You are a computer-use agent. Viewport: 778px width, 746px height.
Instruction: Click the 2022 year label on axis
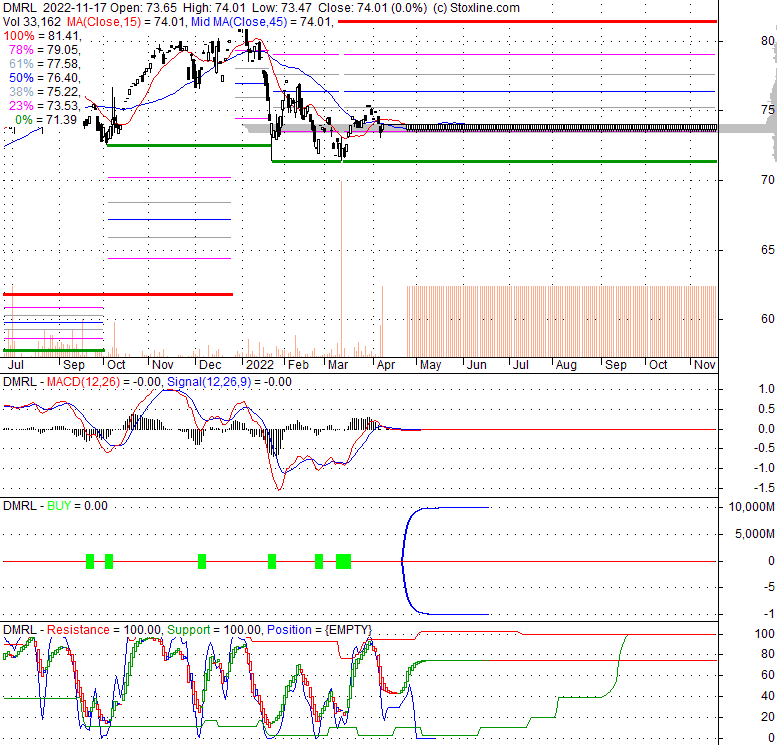point(260,365)
